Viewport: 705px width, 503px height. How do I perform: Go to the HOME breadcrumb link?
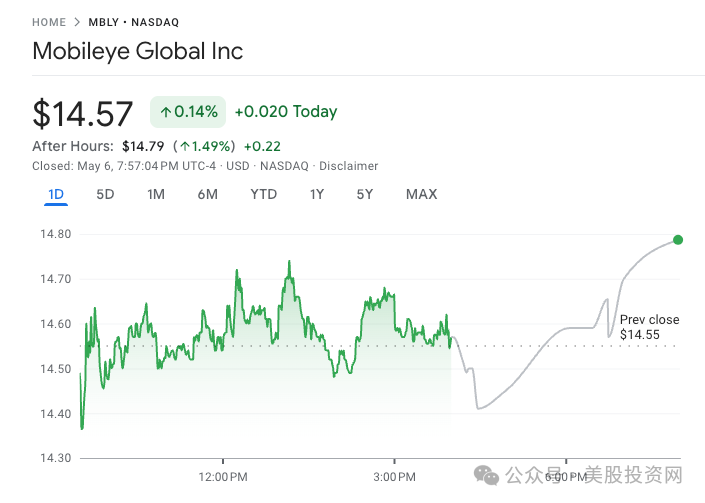click(x=49, y=22)
